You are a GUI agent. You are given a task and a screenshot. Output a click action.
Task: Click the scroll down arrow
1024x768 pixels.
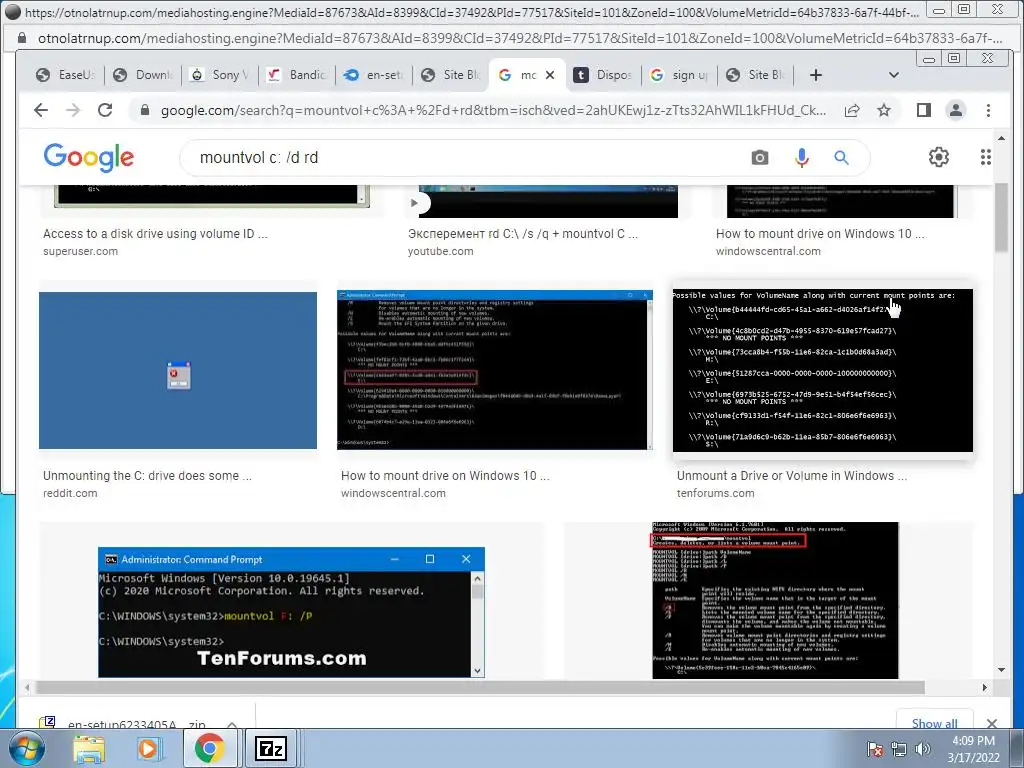point(1002,670)
